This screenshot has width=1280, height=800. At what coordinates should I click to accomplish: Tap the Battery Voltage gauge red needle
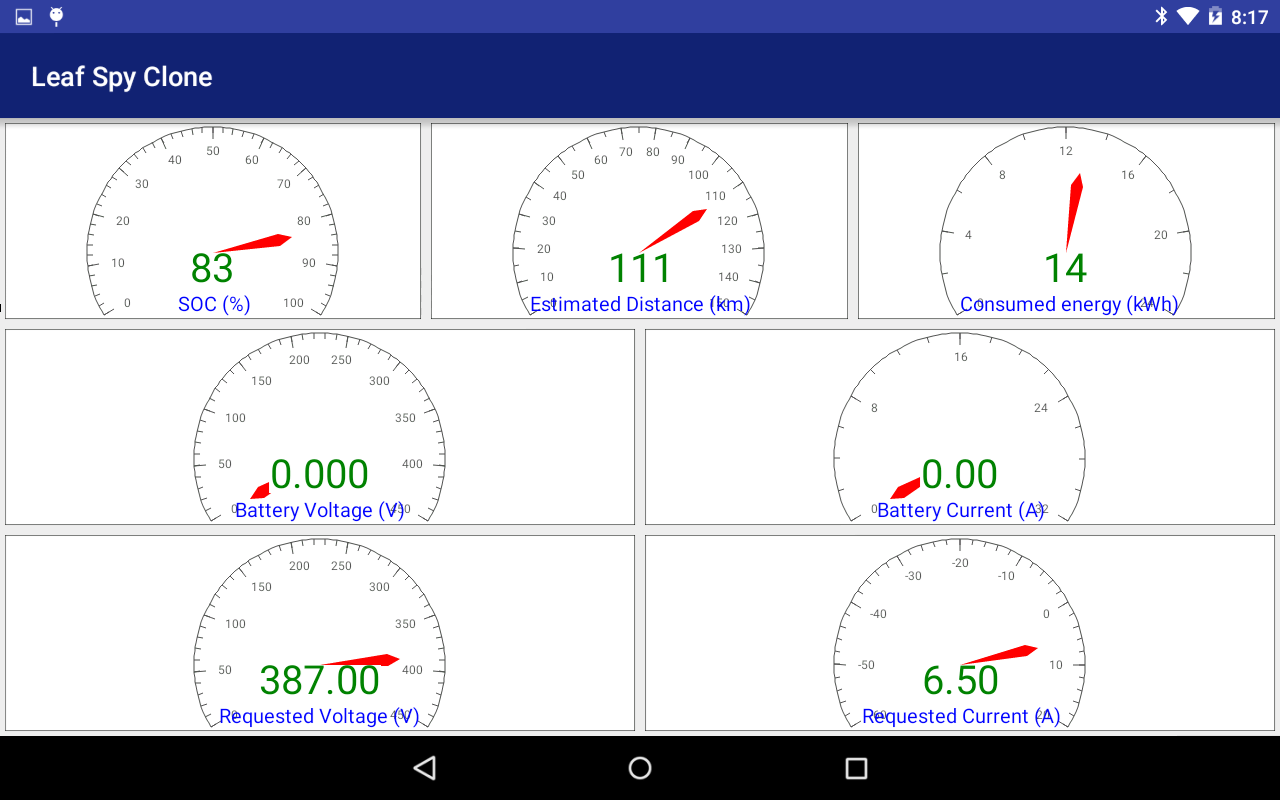[x=260, y=491]
